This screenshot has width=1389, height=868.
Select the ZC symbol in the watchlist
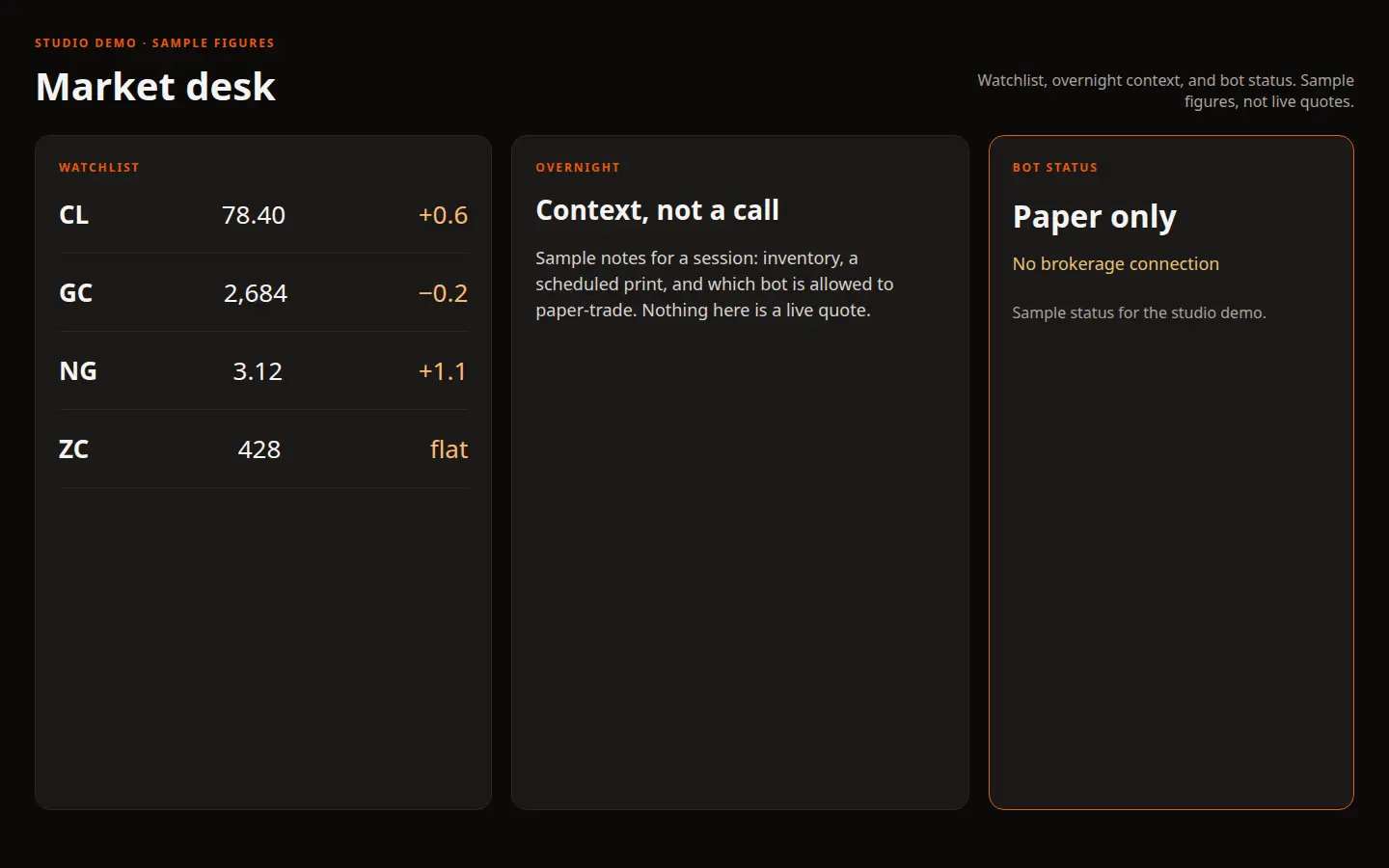(x=74, y=449)
